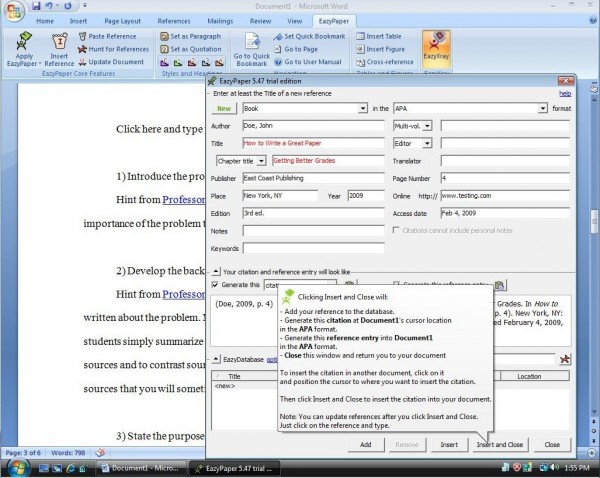The image size is (600, 478).
Task: Click the Close button at the dialog bottom
Action: (552, 445)
